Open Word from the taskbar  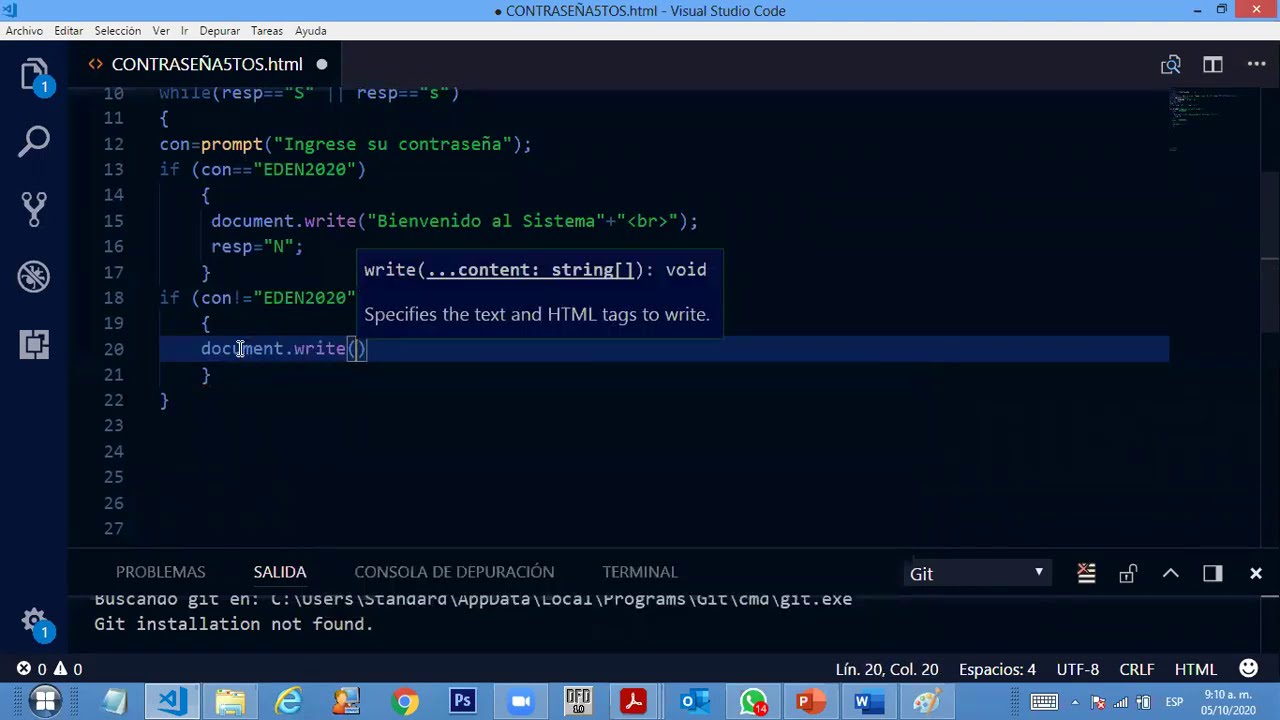click(867, 701)
